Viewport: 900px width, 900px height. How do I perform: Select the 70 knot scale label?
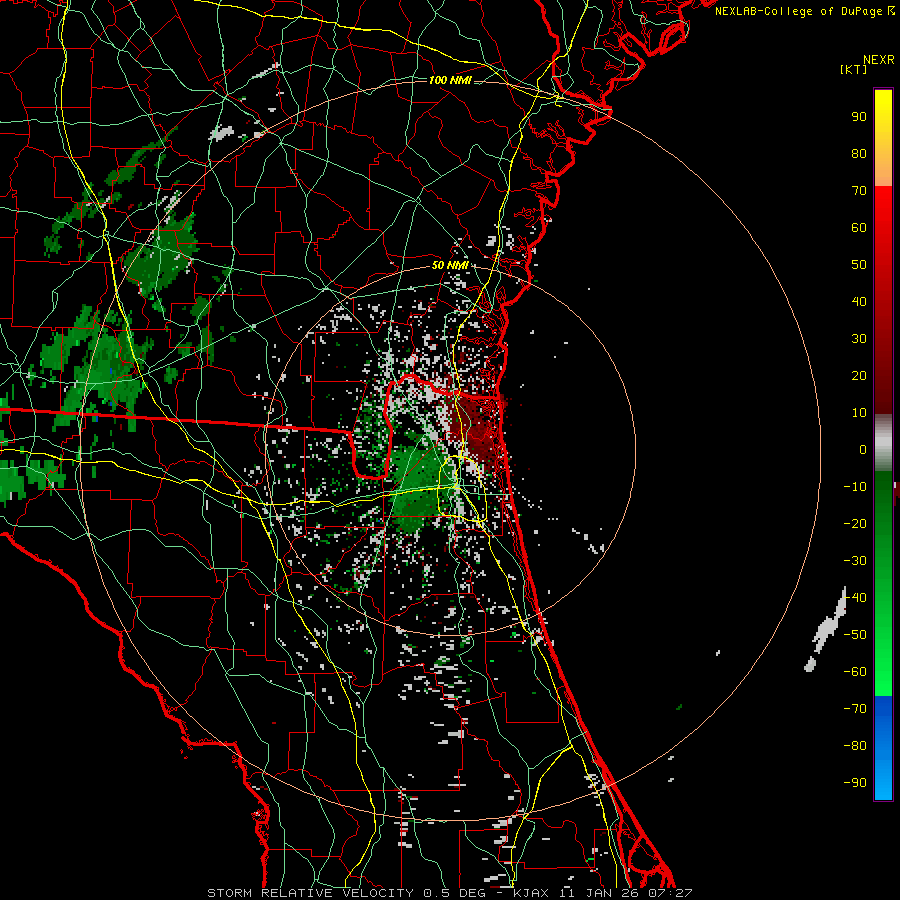coord(859,191)
